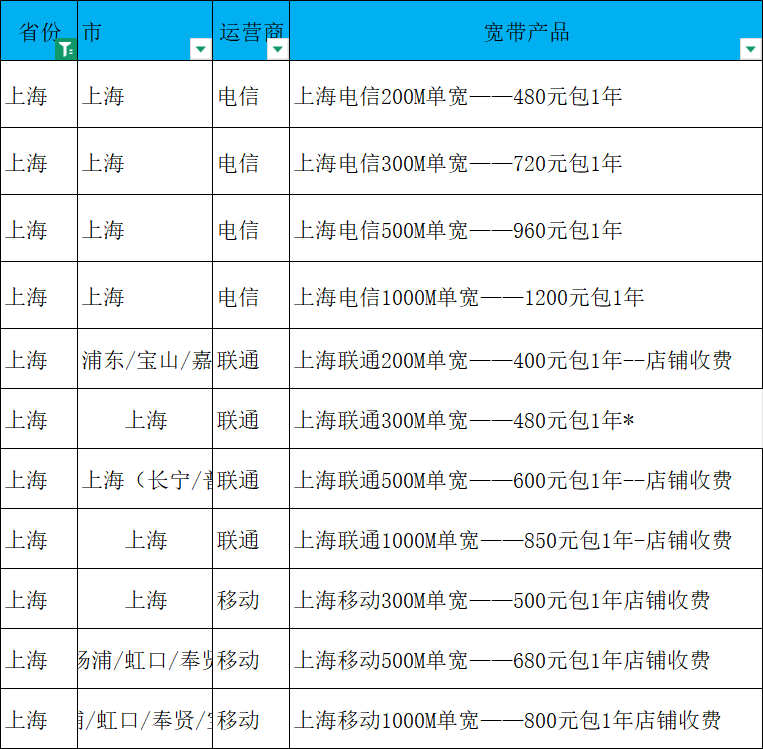The image size is (763, 749).
Task: Select province 上海 in 移动300M 500元 row
Action: [26, 600]
